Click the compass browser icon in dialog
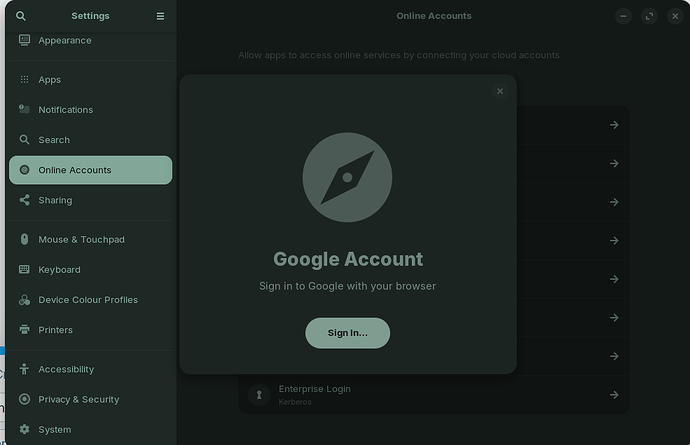690x445 pixels. [347, 177]
